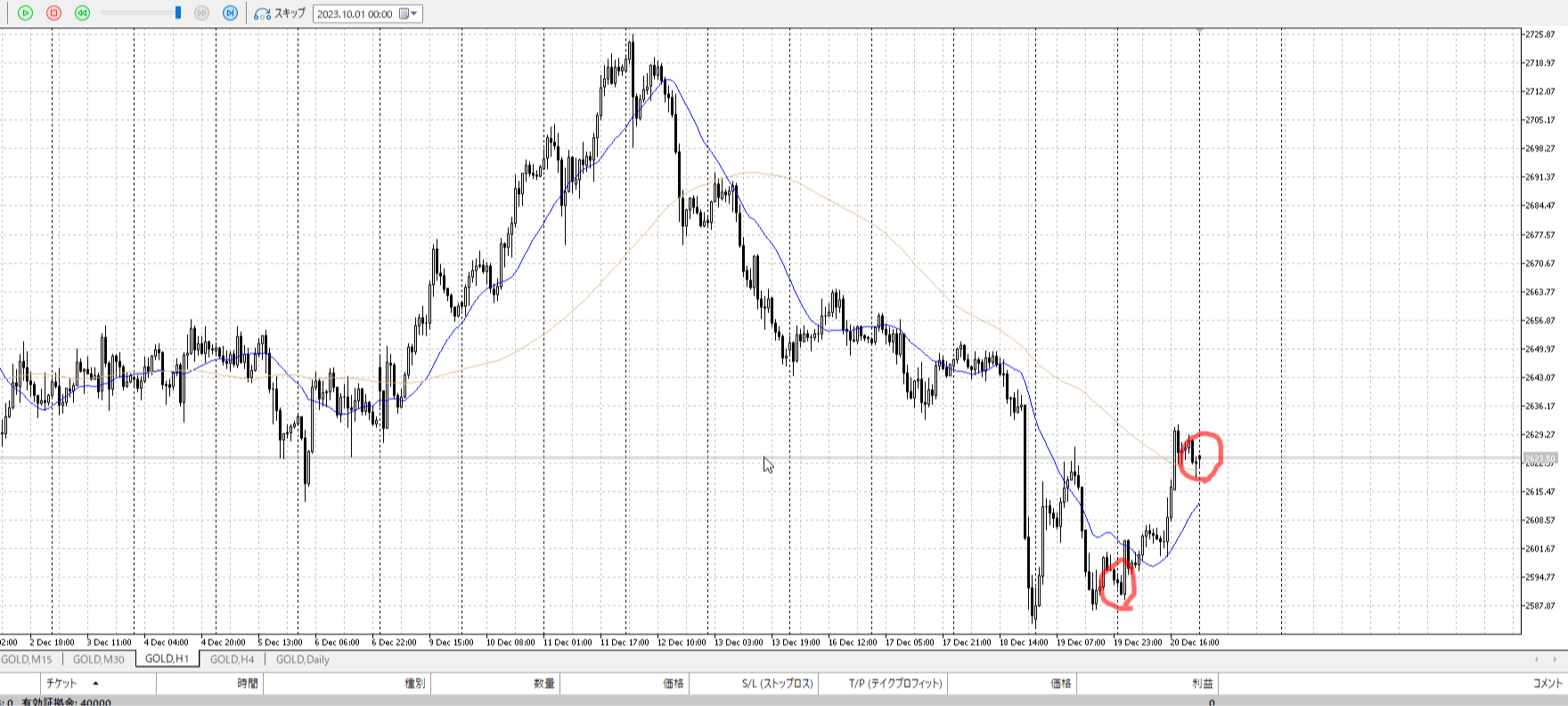Viewport: 1568px width, 706px height.
Task: Adjust the playback speed slider handle
Action: click(178, 13)
